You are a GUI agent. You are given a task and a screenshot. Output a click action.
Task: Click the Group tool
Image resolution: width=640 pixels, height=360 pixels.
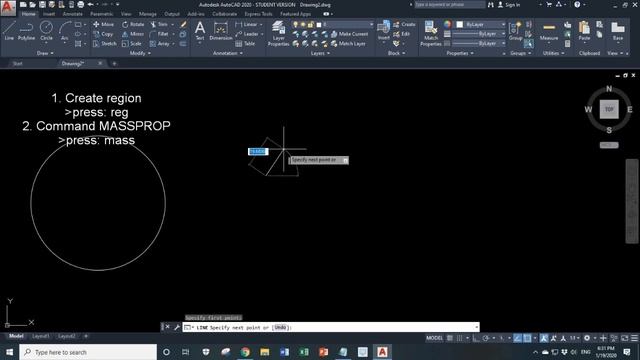coord(516,31)
